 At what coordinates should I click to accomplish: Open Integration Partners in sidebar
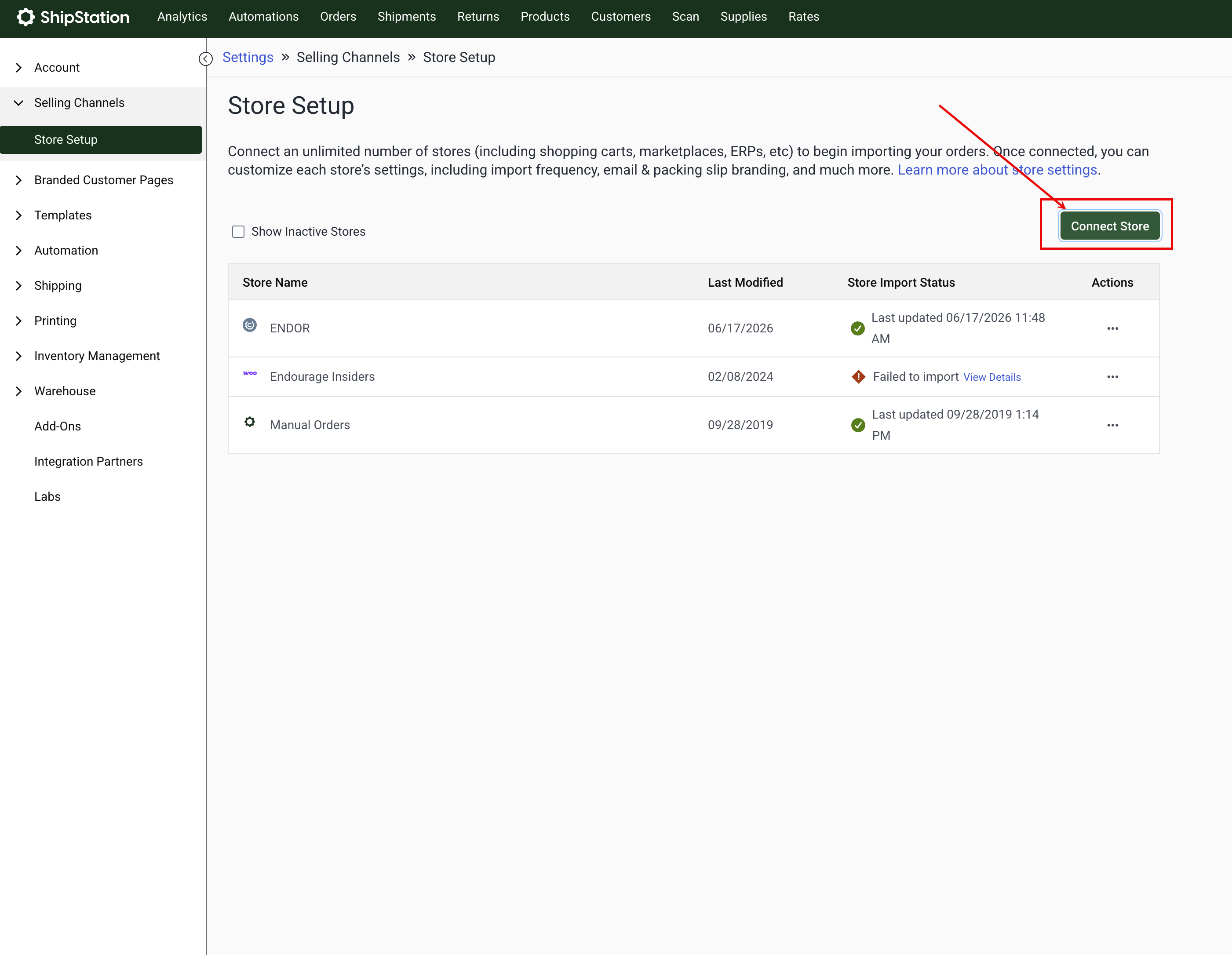coord(88,461)
